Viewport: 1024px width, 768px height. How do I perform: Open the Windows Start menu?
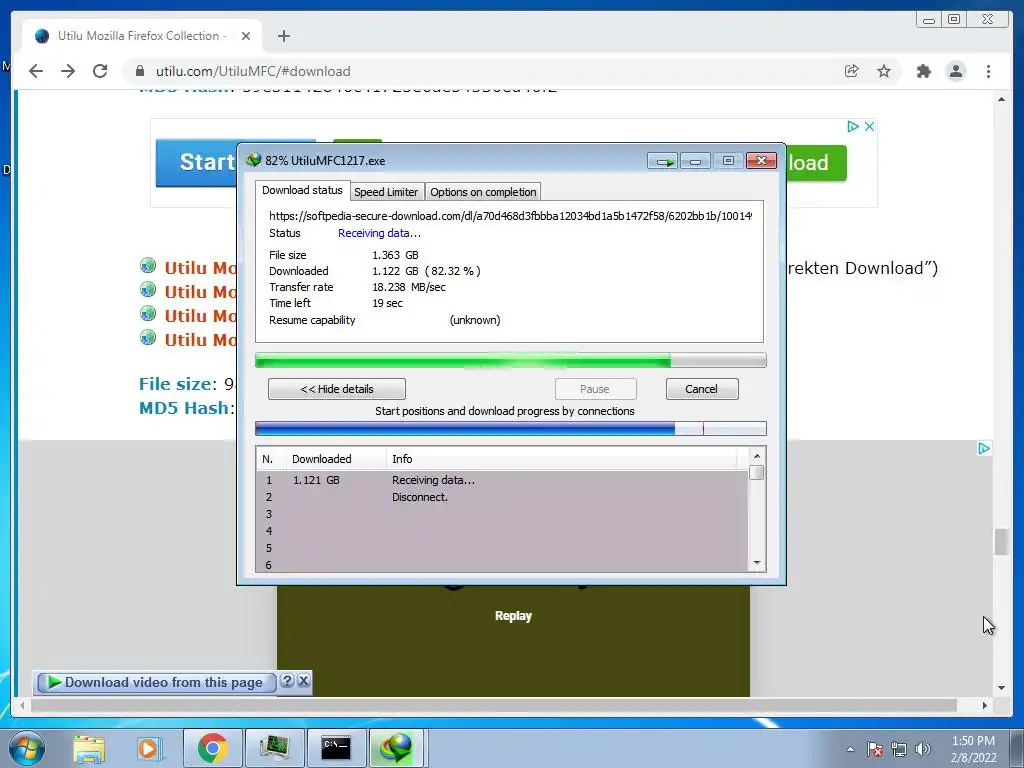27,748
